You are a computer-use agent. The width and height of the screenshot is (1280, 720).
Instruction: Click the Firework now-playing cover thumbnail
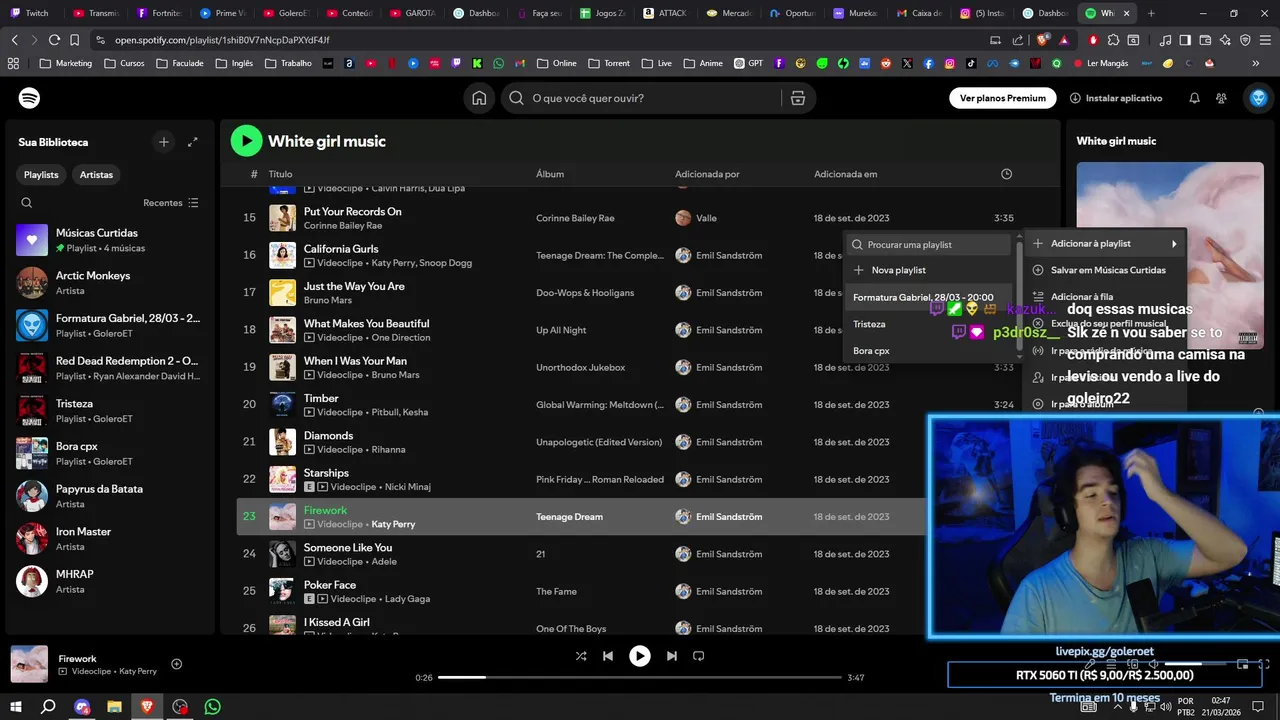pos(29,664)
